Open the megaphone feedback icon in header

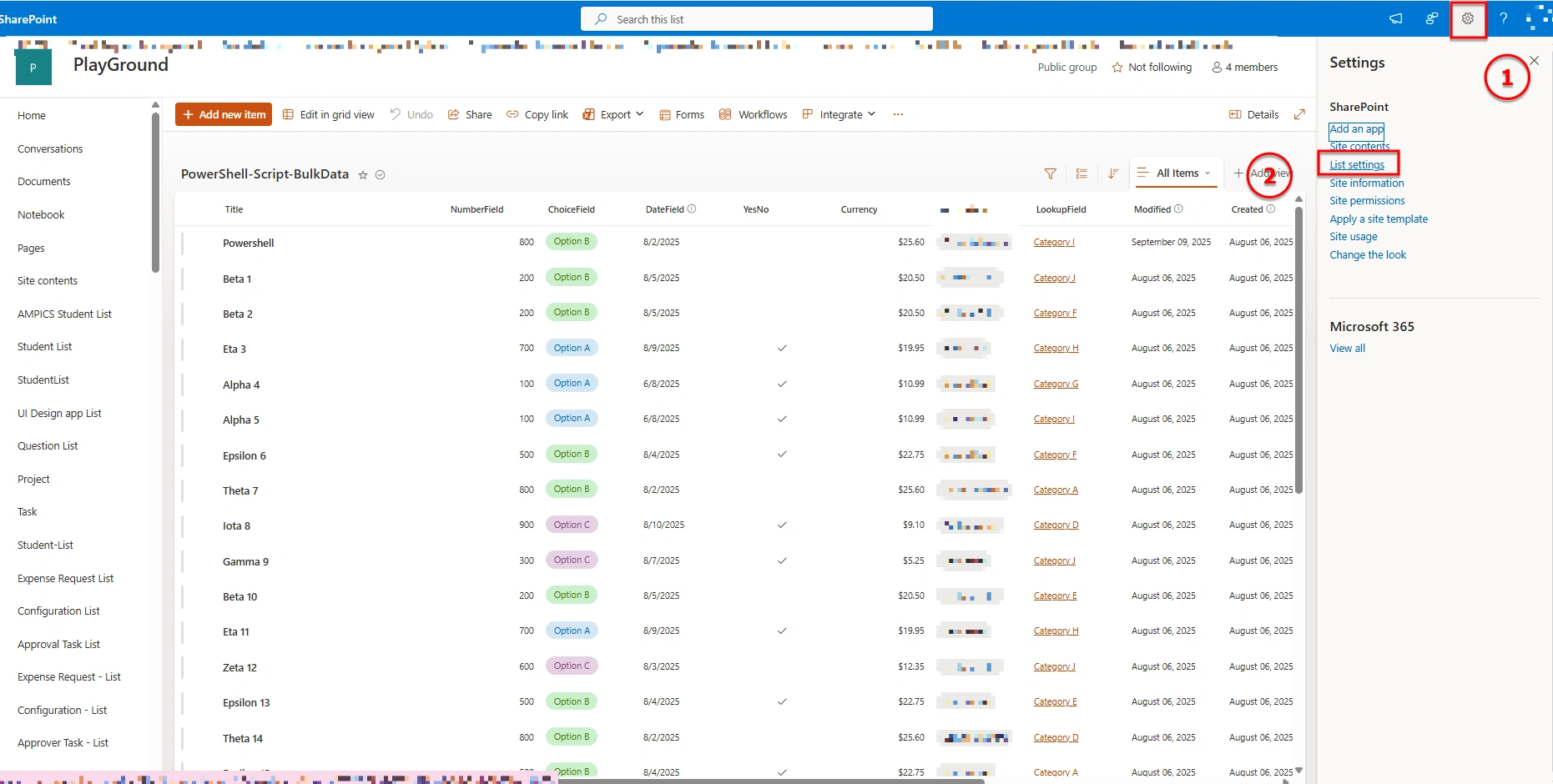(1395, 18)
